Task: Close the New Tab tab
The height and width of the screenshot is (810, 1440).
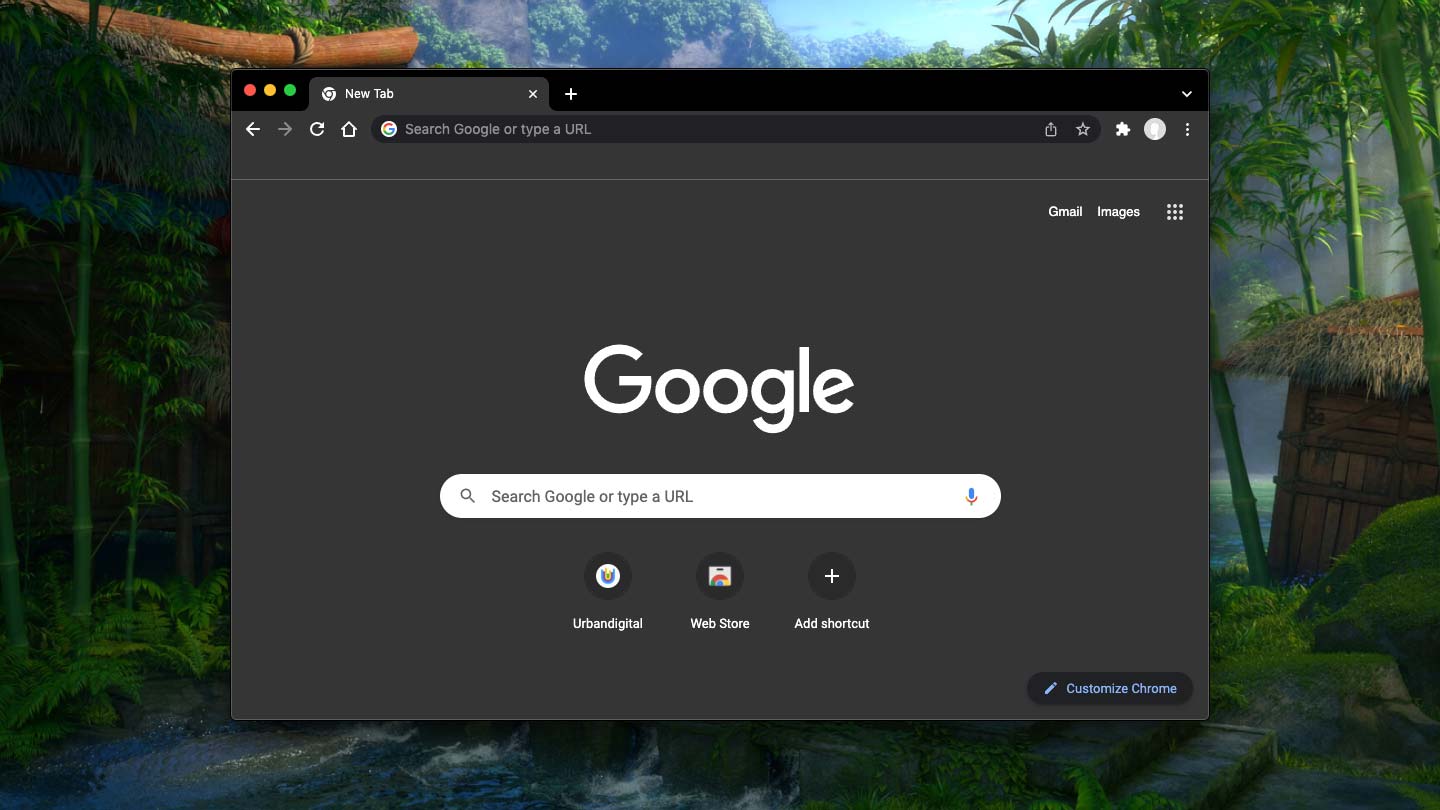Action: tap(533, 94)
